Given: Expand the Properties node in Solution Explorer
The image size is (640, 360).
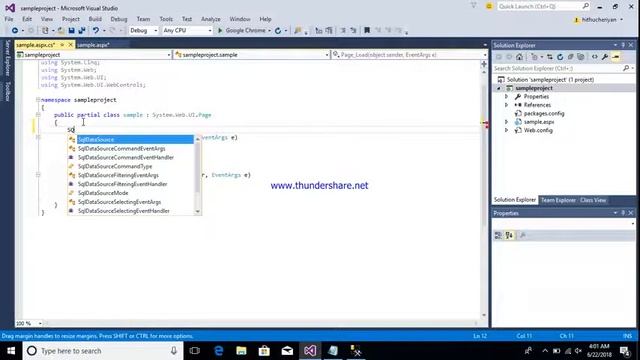Looking at the screenshot, I should coord(507,97).
